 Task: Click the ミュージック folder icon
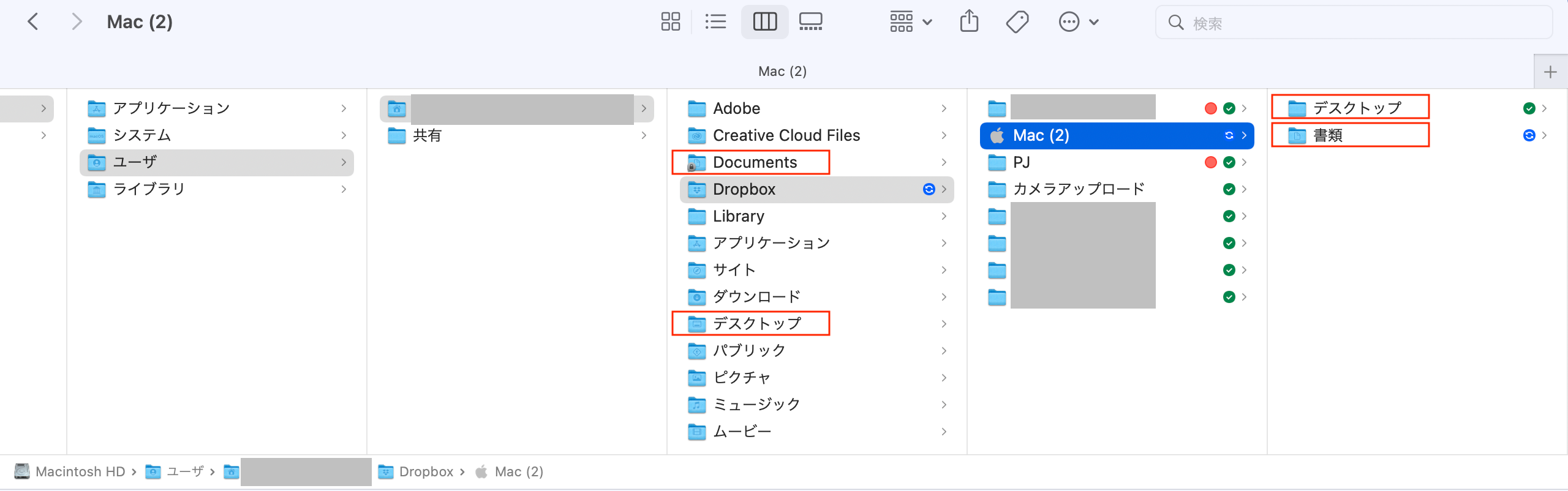[696, 405]
